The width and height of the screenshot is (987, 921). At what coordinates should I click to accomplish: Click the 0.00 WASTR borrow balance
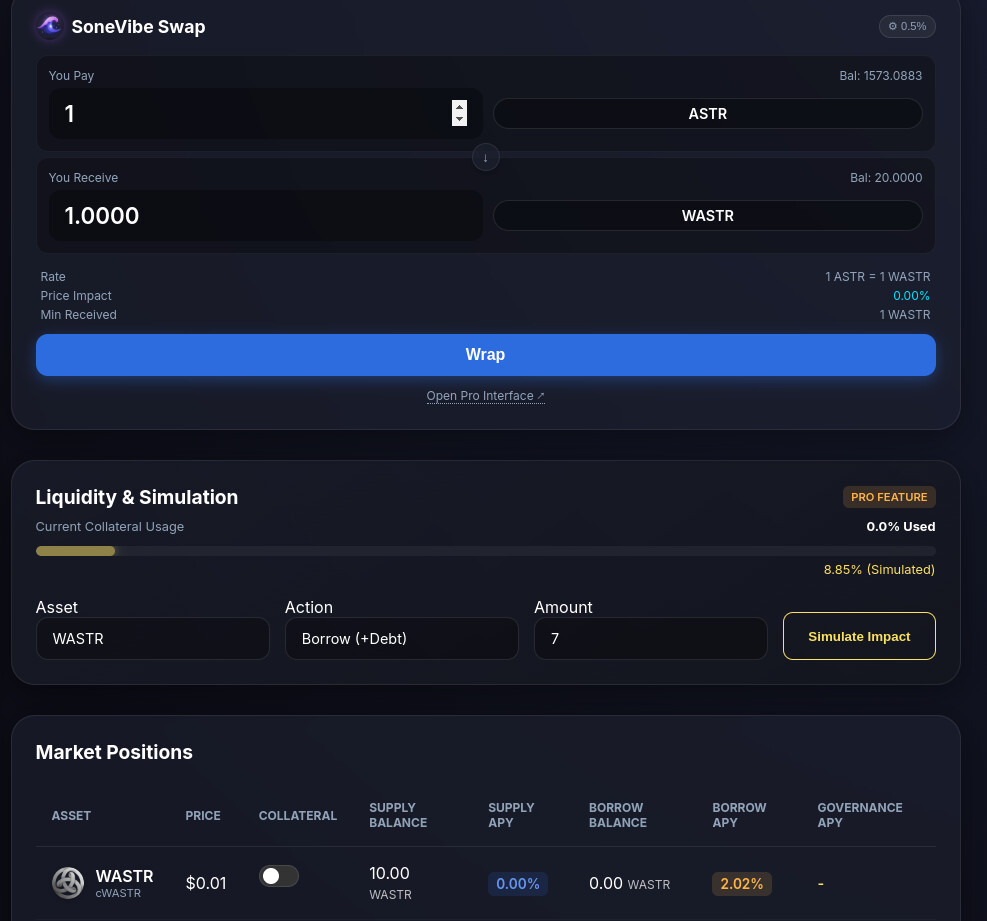629,883
